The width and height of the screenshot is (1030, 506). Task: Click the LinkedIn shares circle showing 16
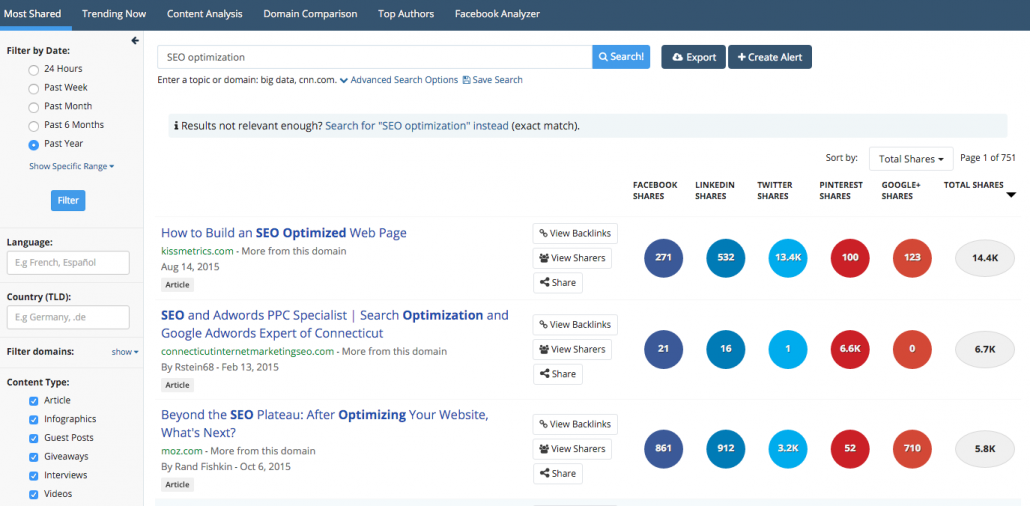726,349
